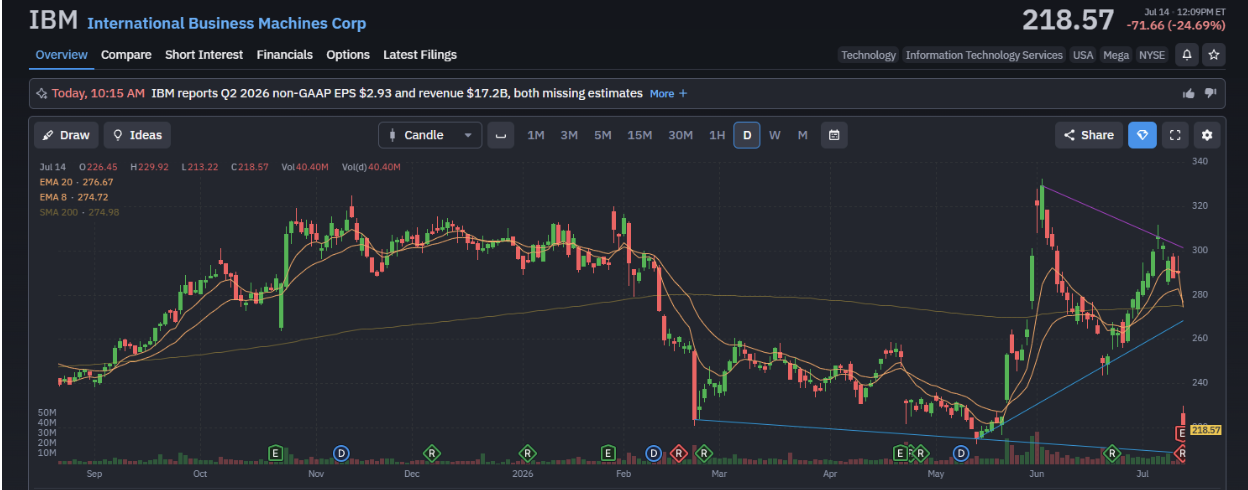
Task: Click the February dividend D marker
Action: [654, 453]
